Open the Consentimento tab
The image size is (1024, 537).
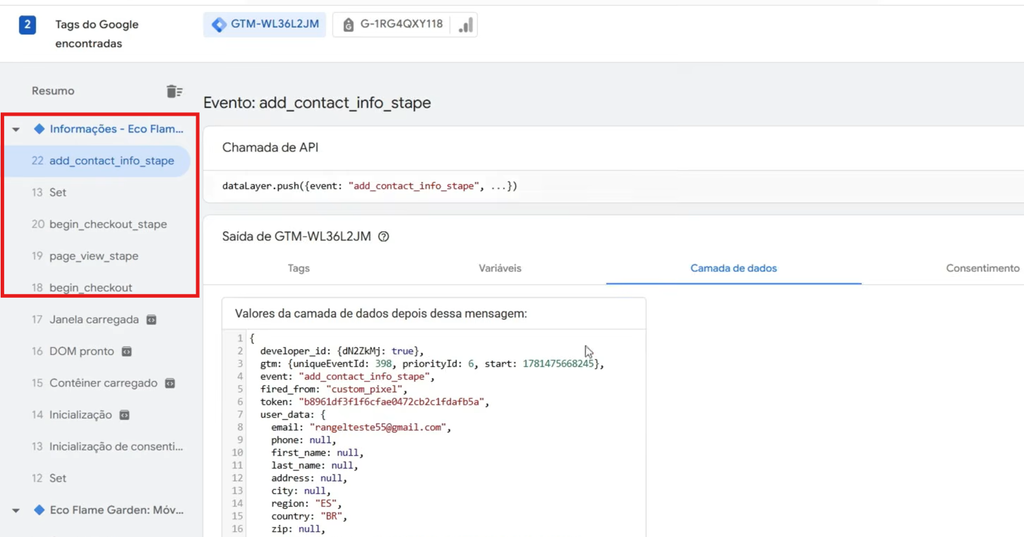[982, 268]
